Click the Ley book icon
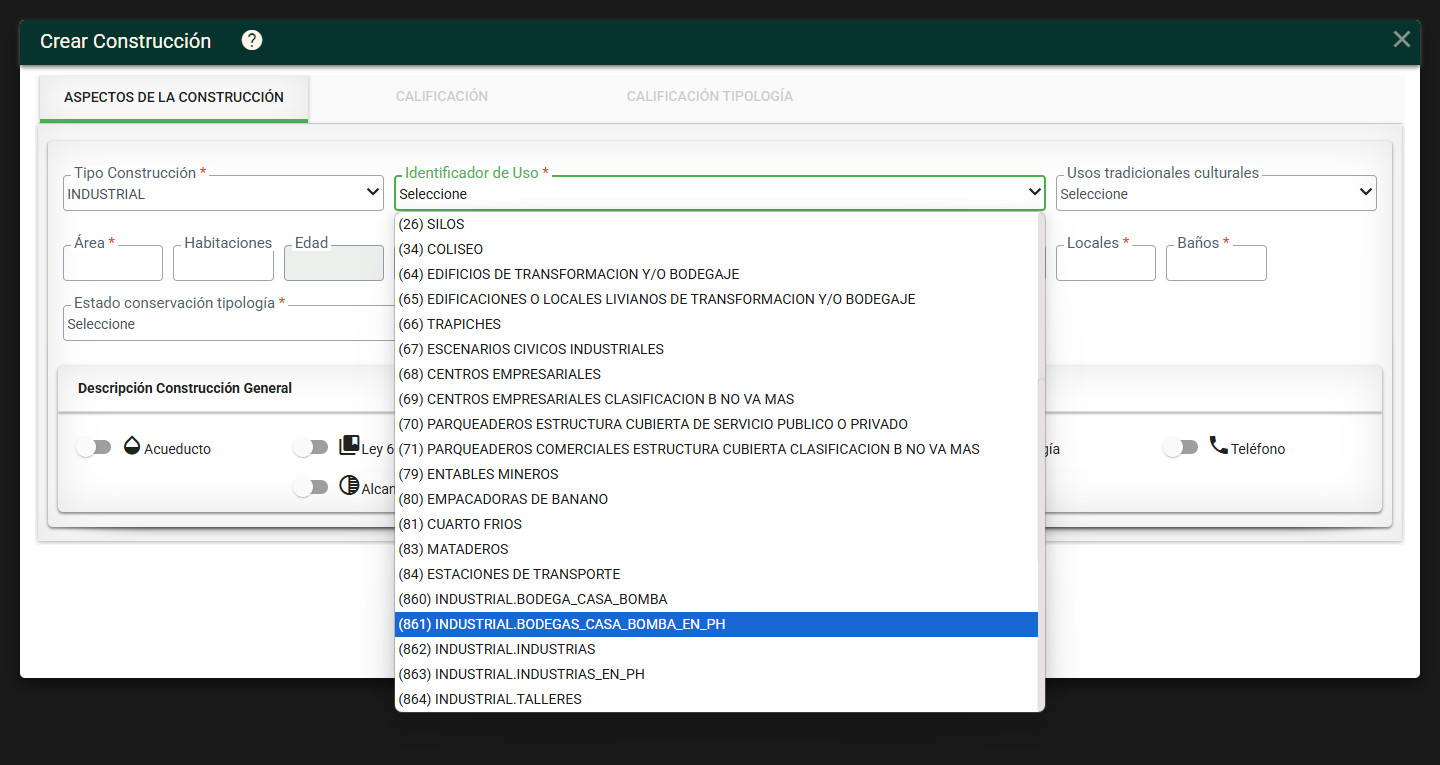 point(349,446)
